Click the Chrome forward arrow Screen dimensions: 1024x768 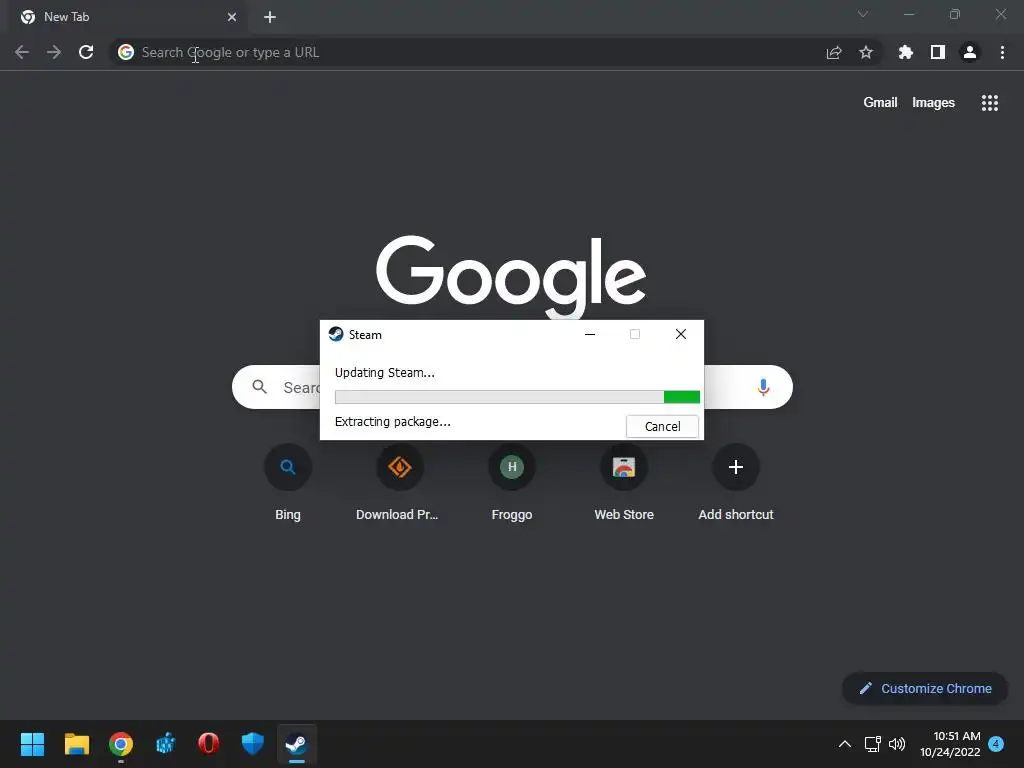(x=54, y=52)
